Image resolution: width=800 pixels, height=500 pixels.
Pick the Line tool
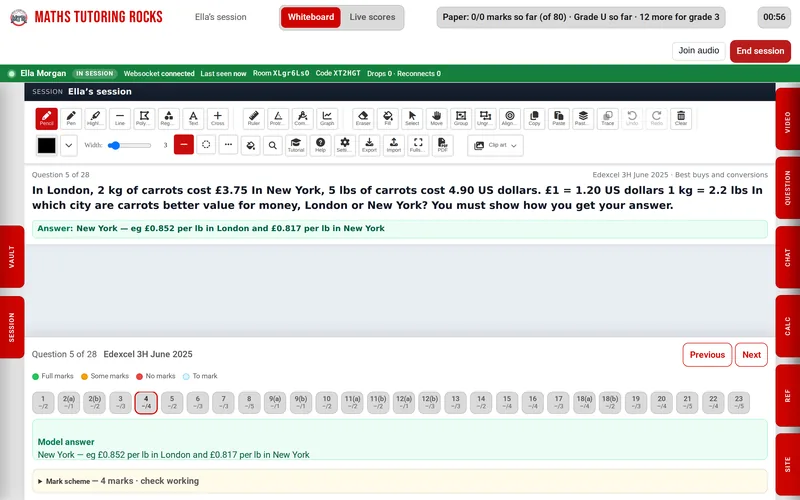click(120, 118)
